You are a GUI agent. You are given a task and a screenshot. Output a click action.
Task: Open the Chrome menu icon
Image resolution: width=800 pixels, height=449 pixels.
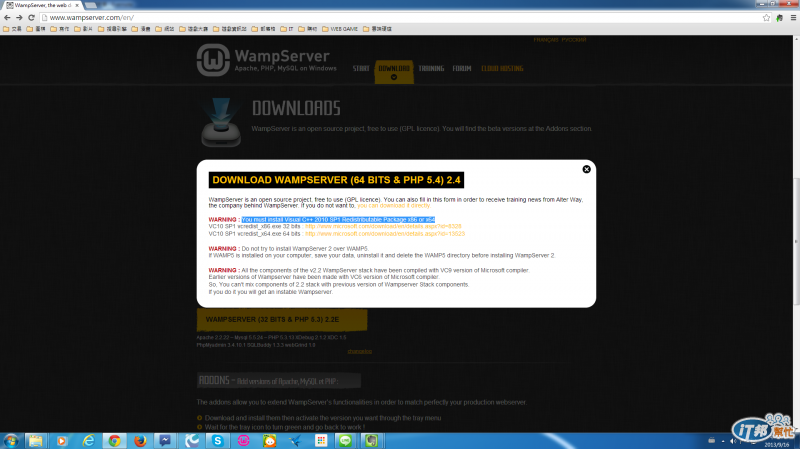[793, 17]
